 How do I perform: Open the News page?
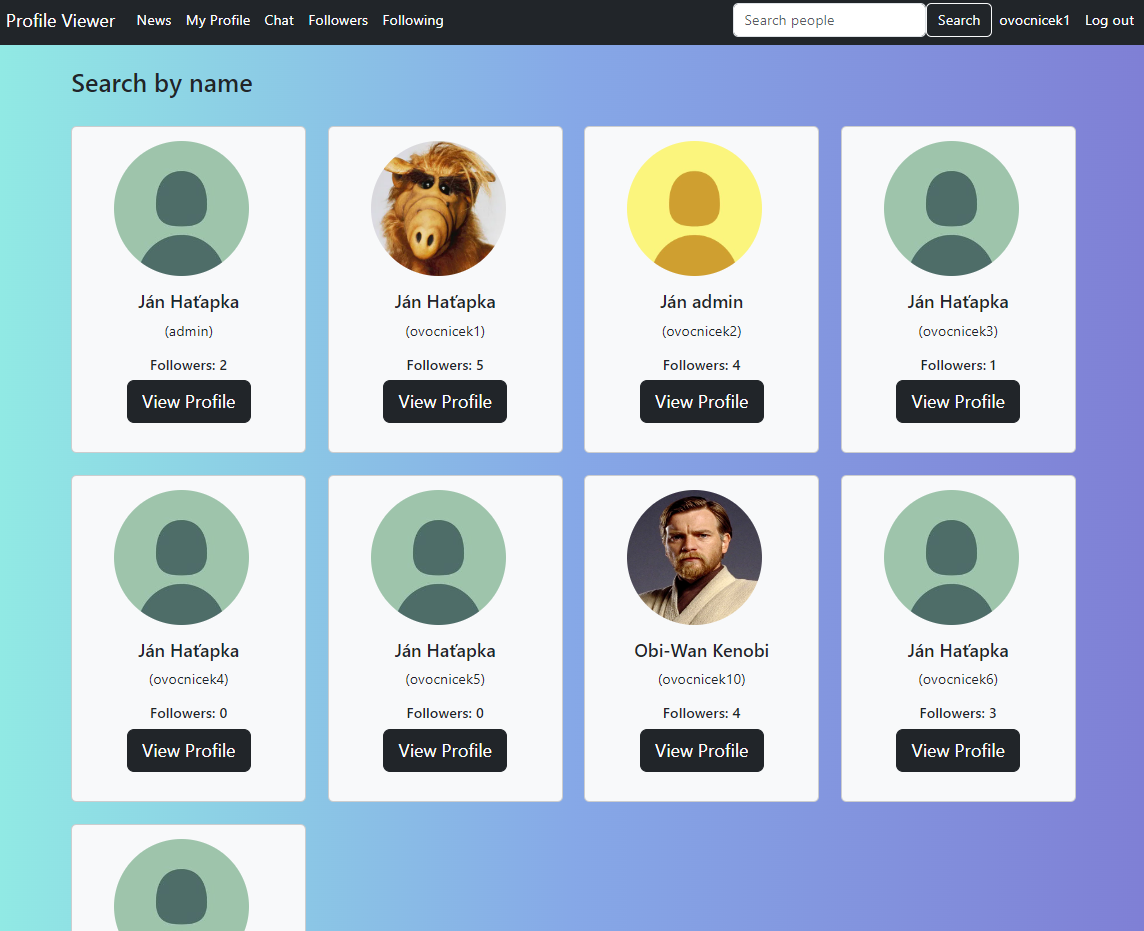pos(154,20)
